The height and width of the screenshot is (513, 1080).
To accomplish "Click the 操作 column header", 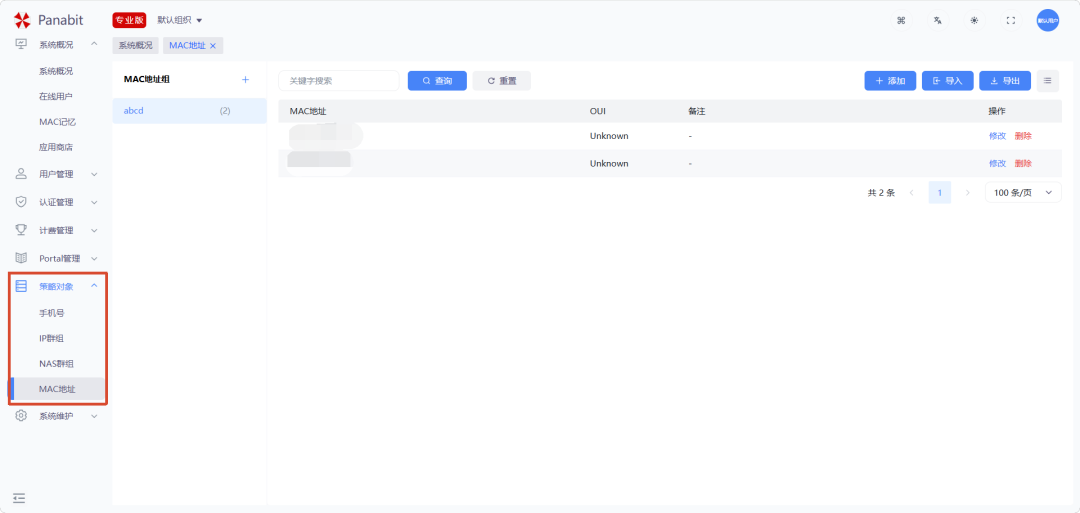I will pyautogui.click(x=997, y=111).
